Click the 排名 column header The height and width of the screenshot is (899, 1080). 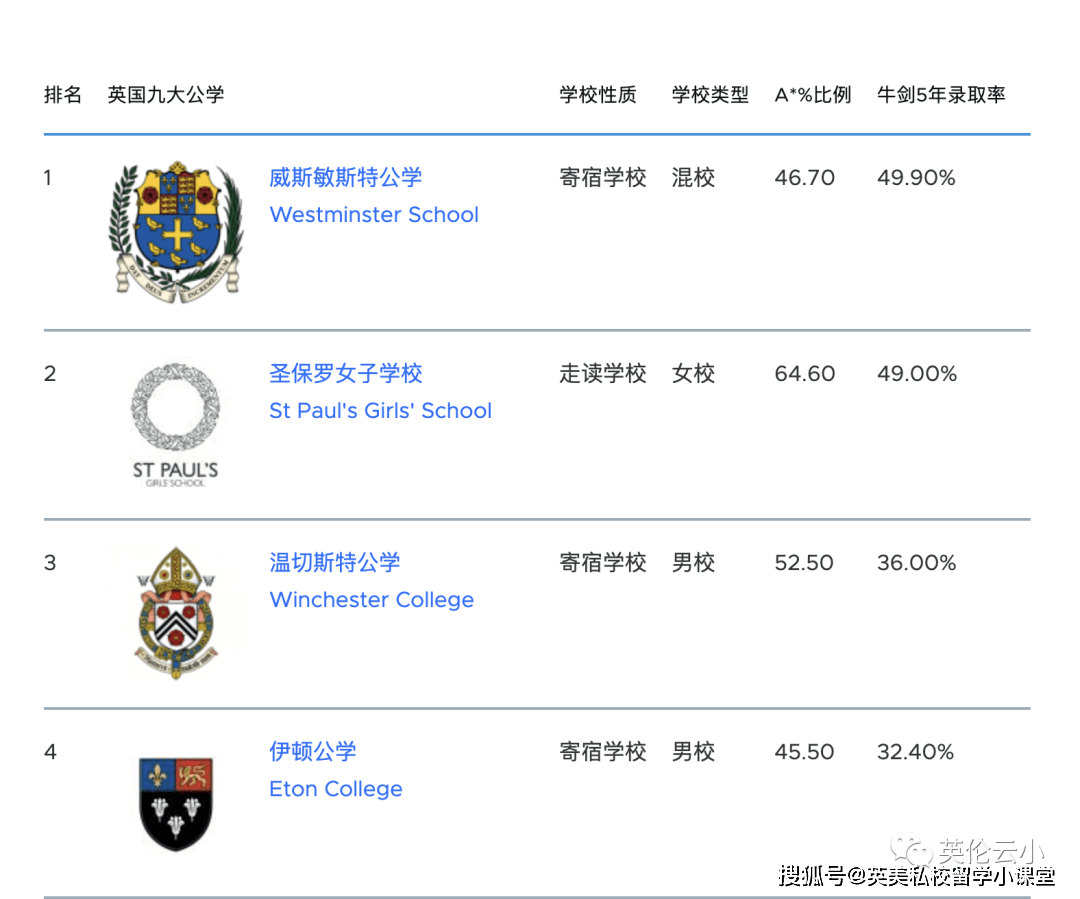(63, 94)
